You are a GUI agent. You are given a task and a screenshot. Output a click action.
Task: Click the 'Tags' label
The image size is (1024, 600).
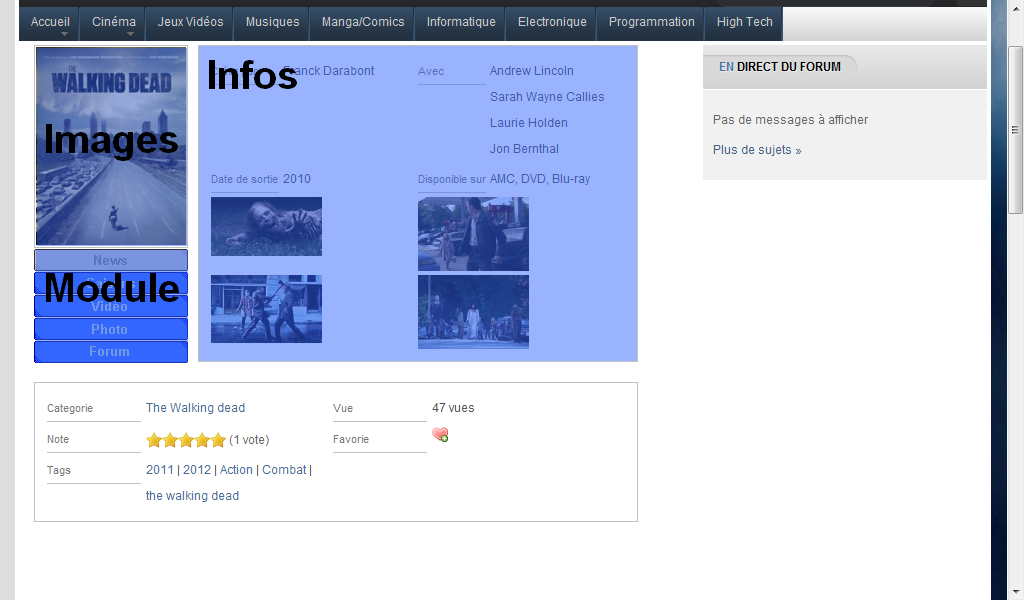(x=59, y=471)
